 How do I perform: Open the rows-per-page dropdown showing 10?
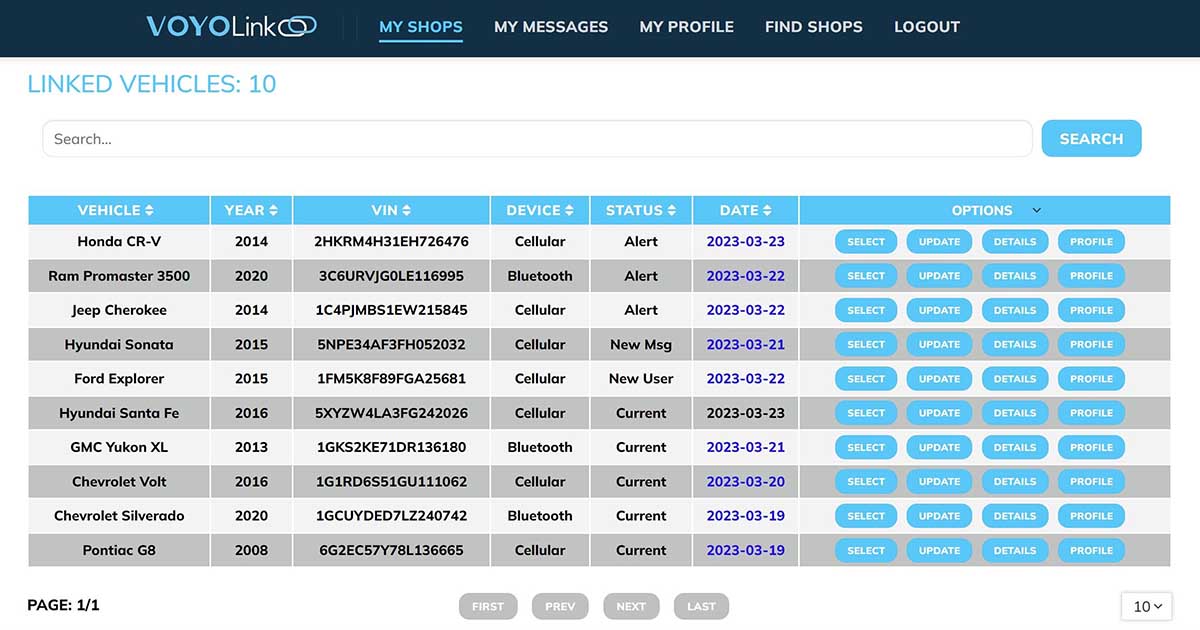[x=1146, y=606]
